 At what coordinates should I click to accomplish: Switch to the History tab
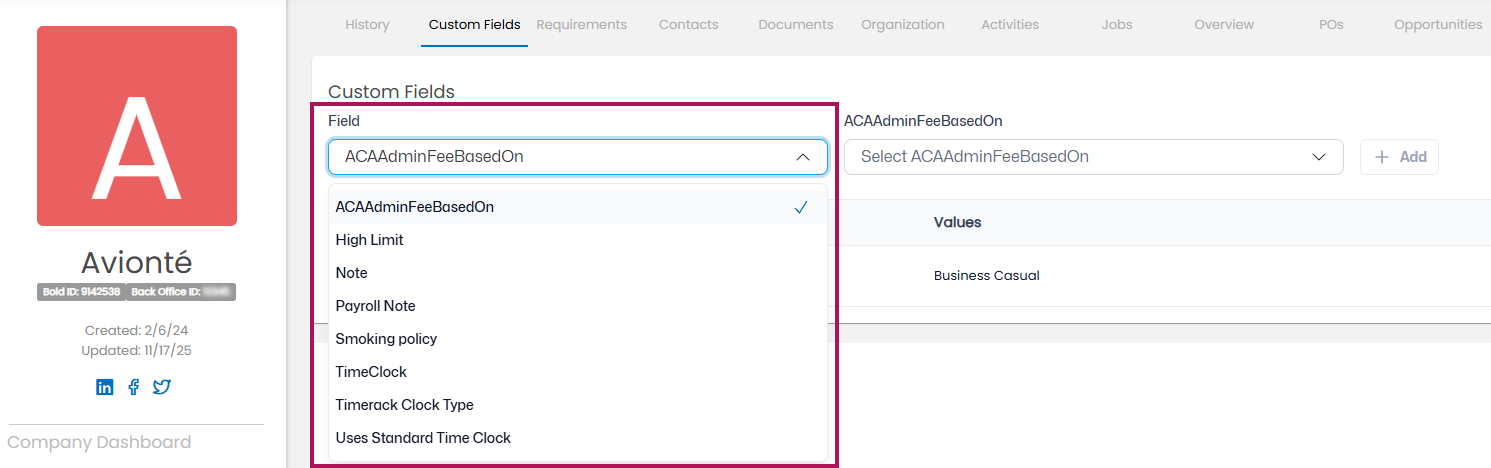[367, 25]
